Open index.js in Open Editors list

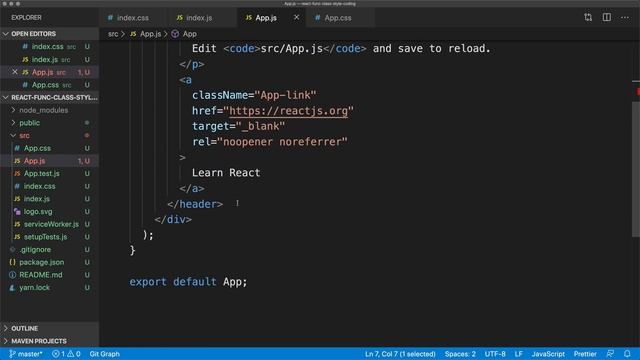tap(49, 59)
